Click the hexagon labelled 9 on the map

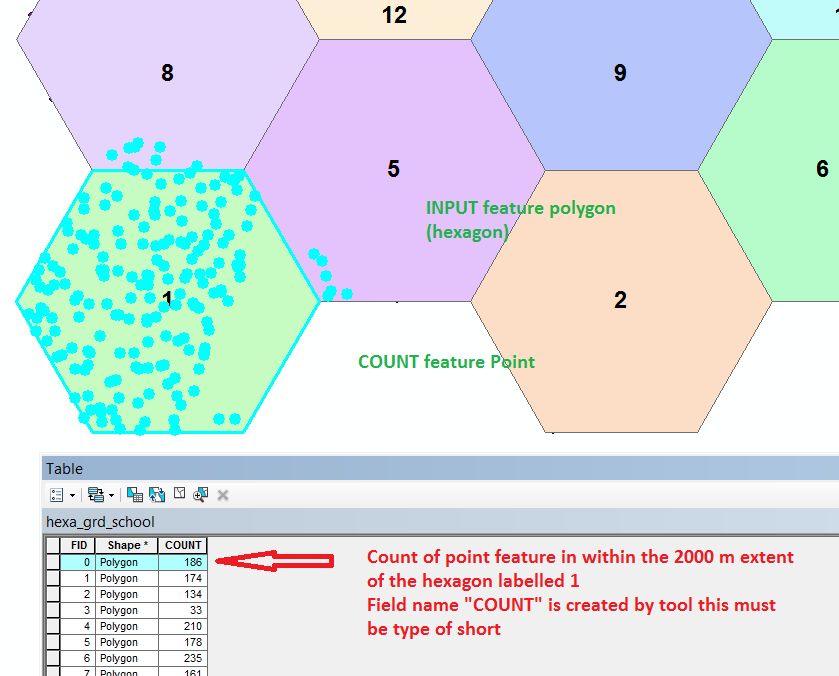coord(621,86)
